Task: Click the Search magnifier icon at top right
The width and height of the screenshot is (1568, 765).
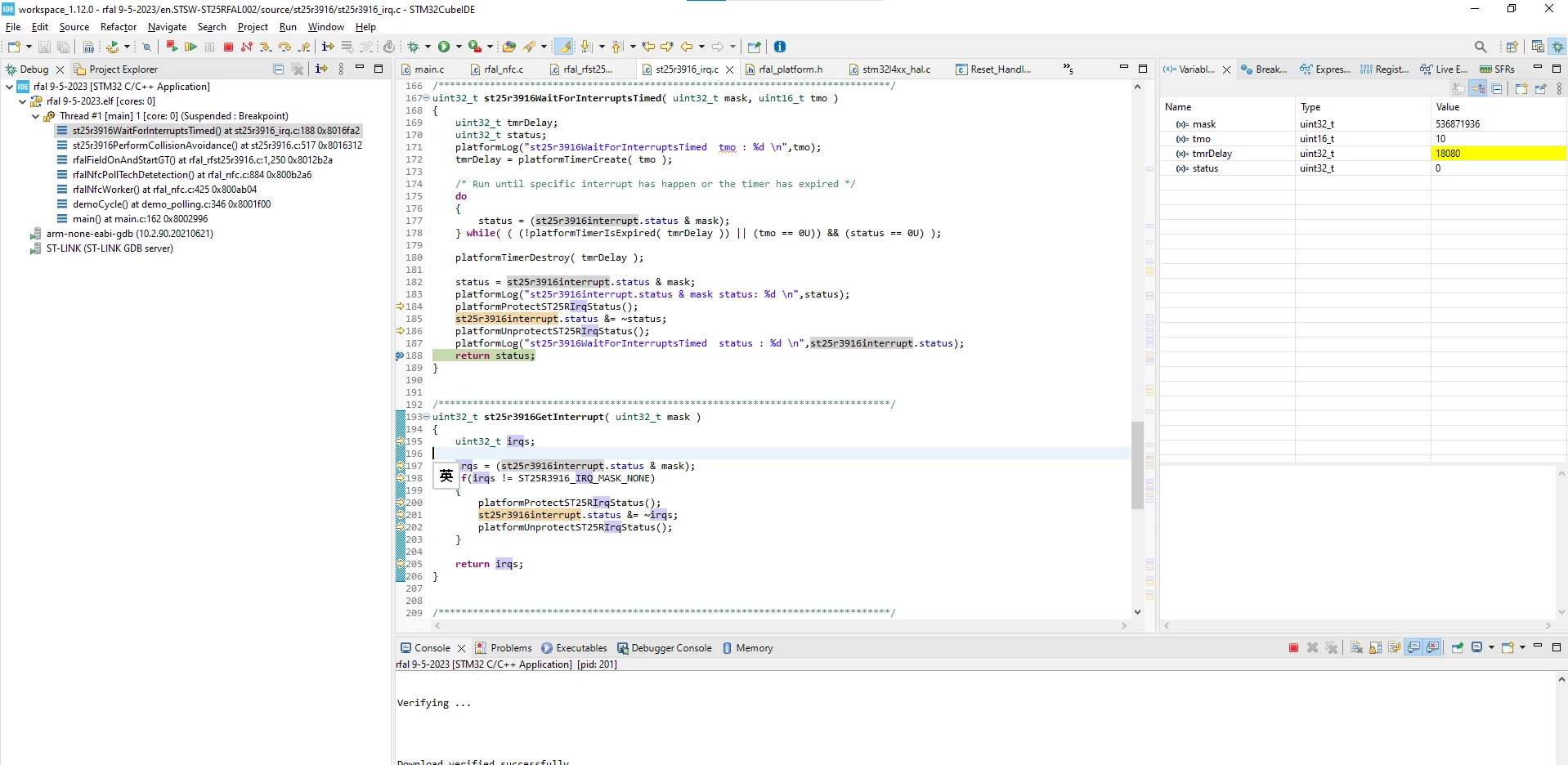Action: pos(1481,47)
